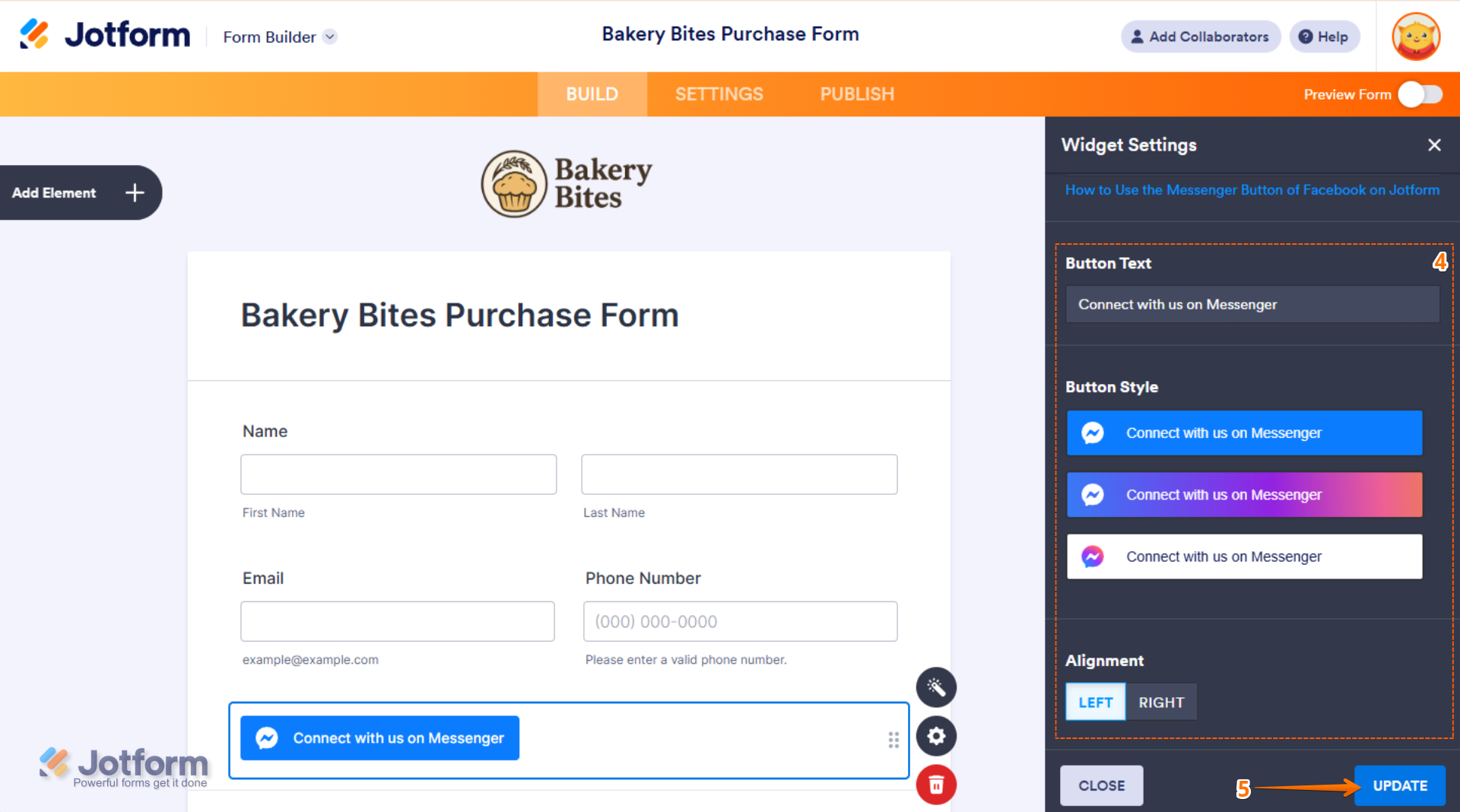This screenshot has height=812, width=1460.
Task: Choose the white Messenger button style
Action: [1244, 557]
